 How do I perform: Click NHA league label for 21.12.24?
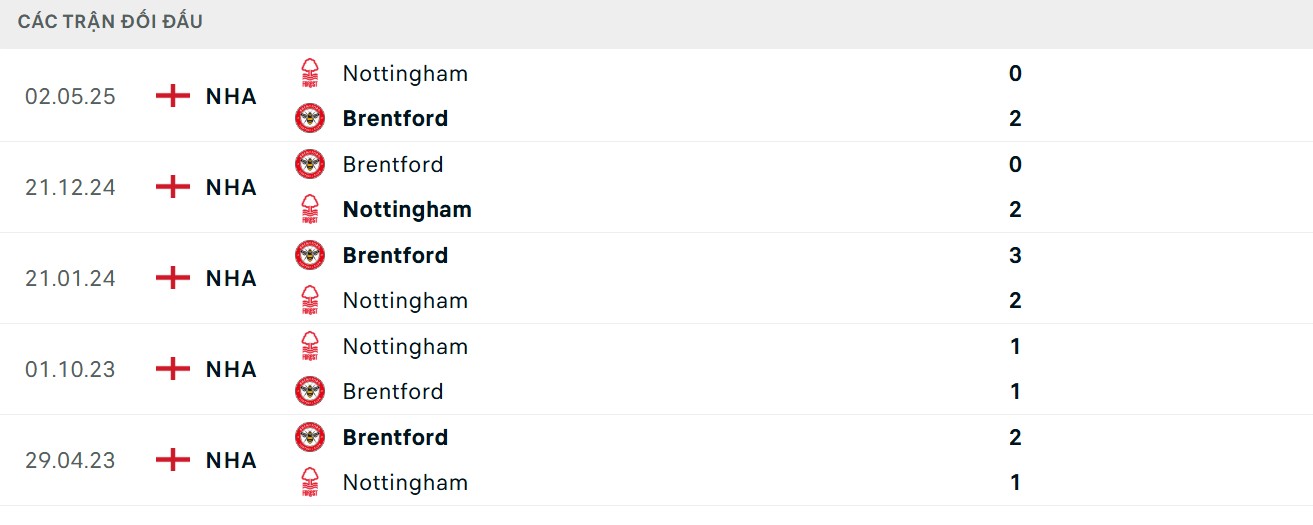(231, 187)
